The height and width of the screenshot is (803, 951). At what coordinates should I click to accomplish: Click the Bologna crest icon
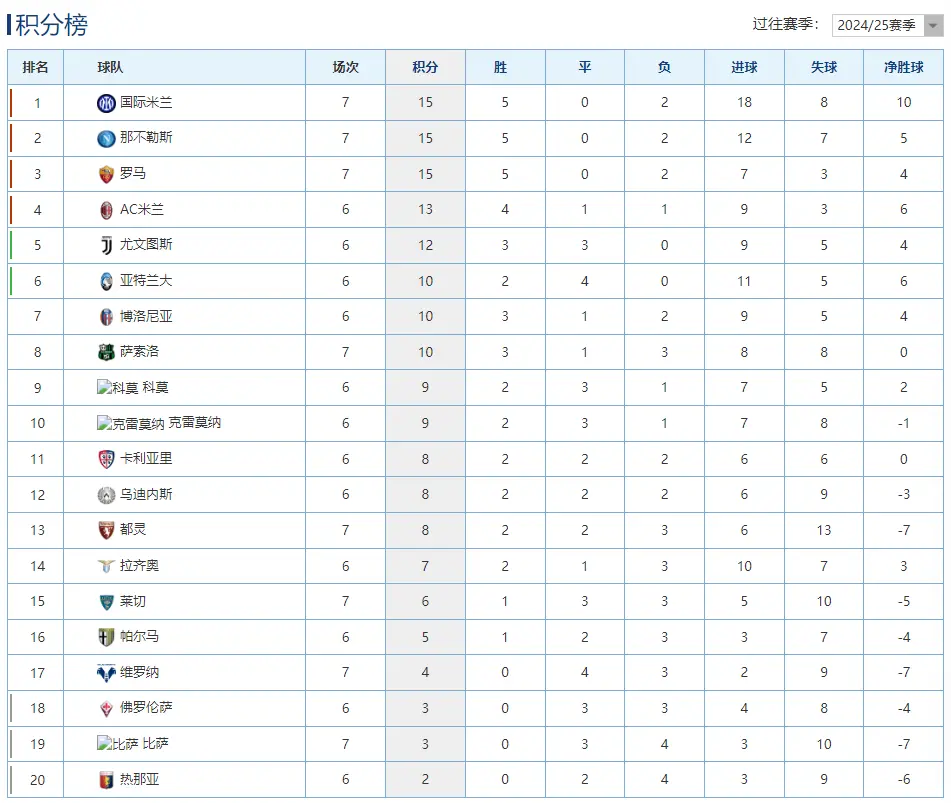click(105, 316)
